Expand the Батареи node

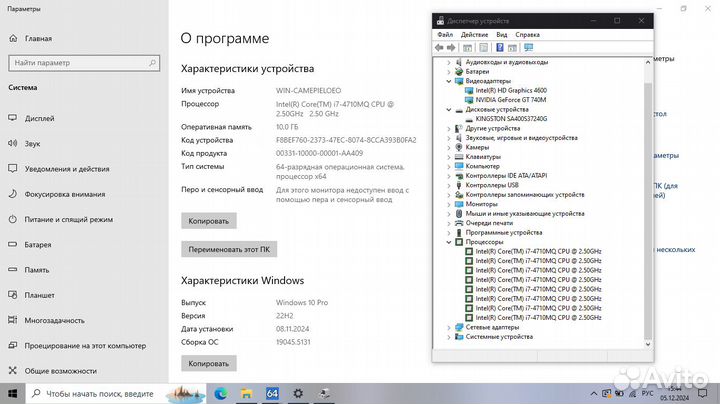(449, 72)
